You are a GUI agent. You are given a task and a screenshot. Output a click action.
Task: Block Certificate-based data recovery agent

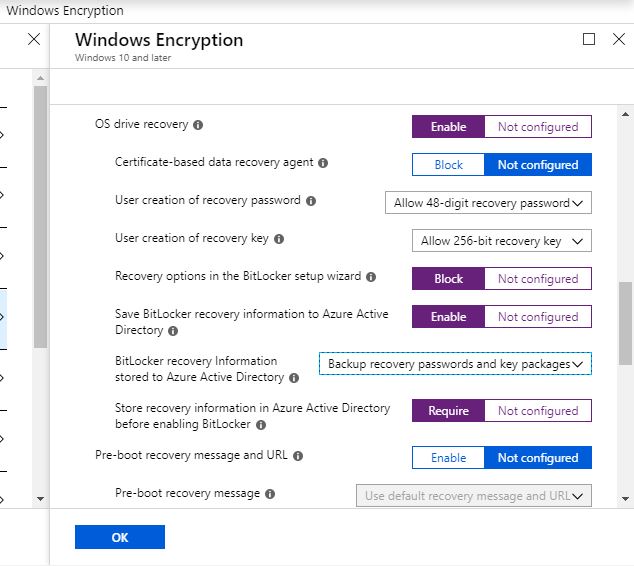[x=448, y=165]
